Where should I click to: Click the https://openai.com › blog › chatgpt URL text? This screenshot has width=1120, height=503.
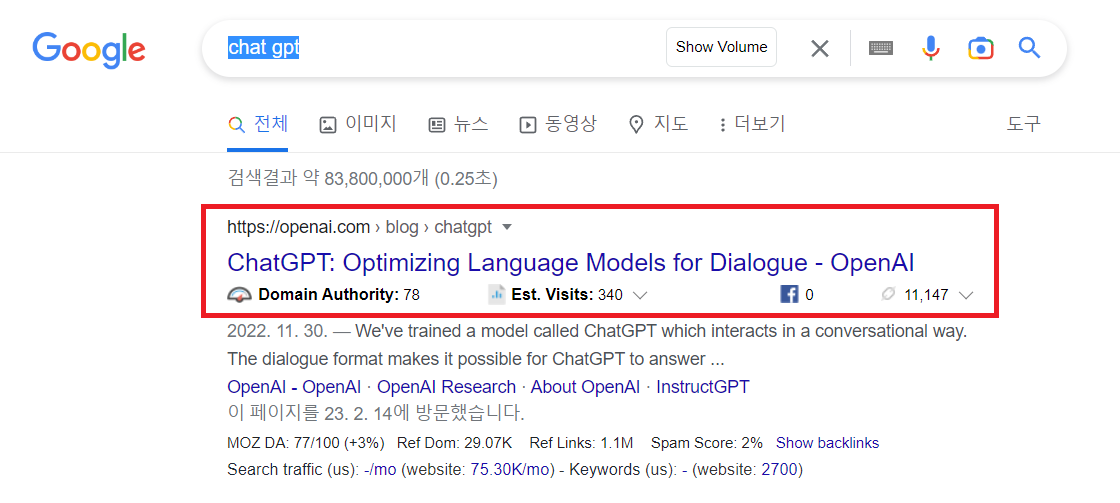pyautogui.click(x=360, y=227)
